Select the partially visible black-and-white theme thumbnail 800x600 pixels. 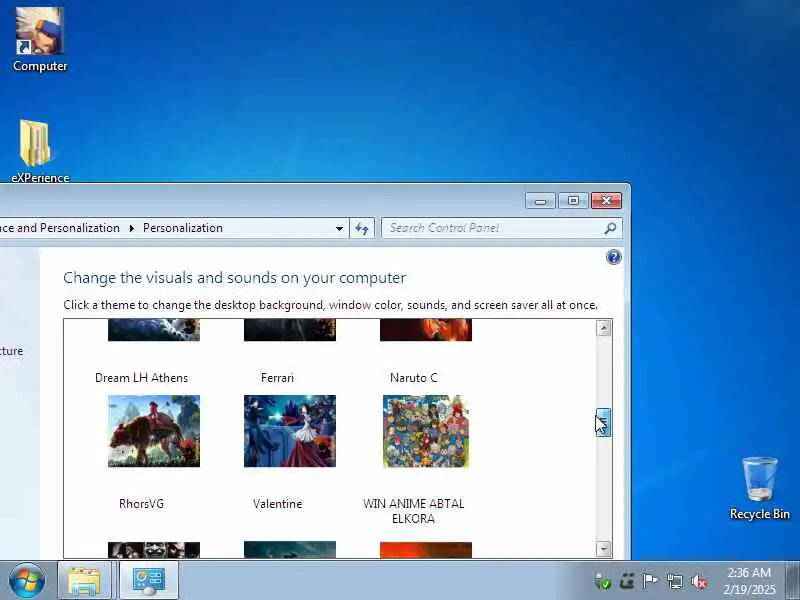(x=154, y=550)
